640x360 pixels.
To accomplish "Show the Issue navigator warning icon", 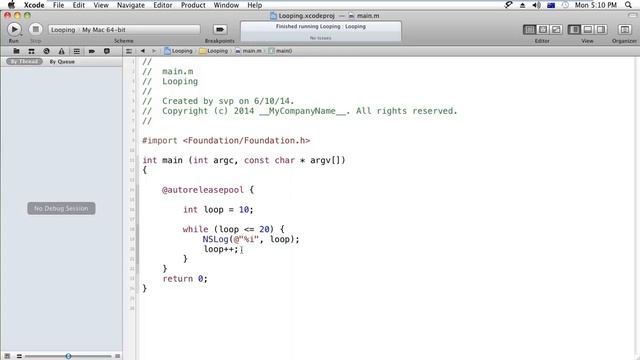I will point(61,51).
